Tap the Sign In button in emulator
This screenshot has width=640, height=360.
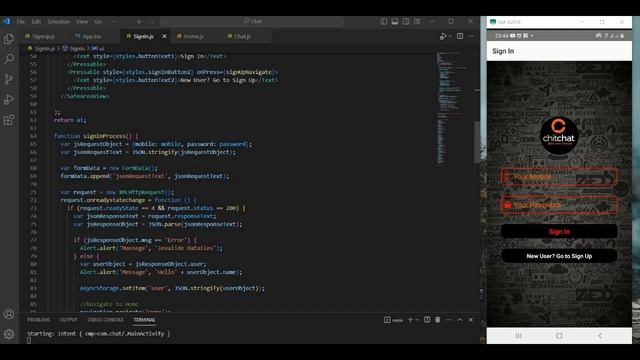click(x=559, y=231)
